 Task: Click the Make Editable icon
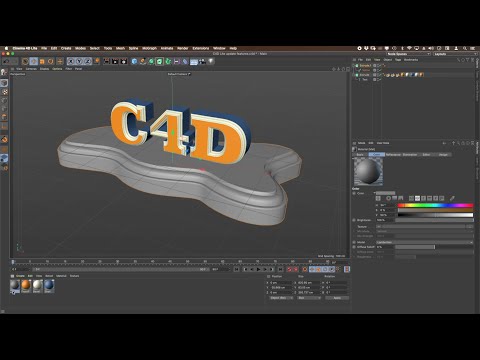pyautogui.click(x=4, y=72)
